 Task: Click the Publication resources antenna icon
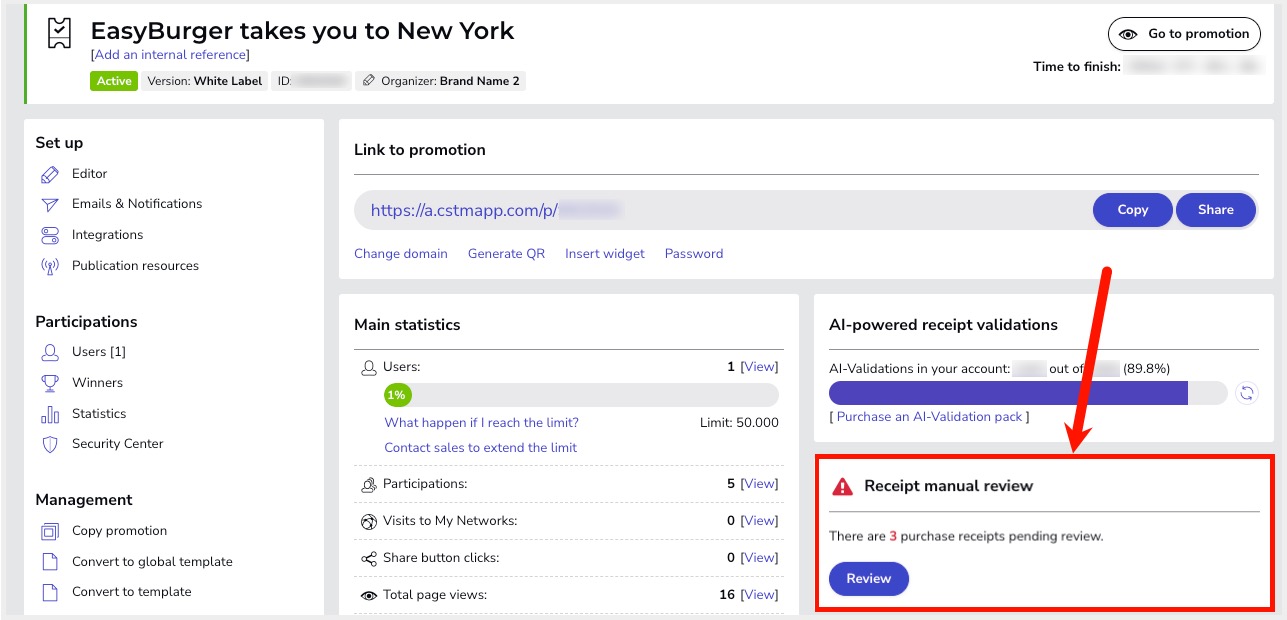pos(50,266)
